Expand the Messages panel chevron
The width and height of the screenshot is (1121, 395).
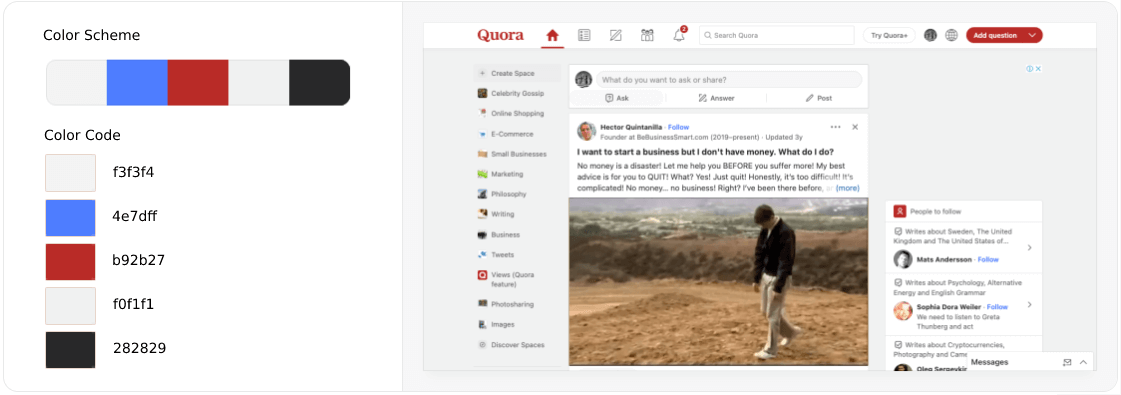coord(1083,362)
